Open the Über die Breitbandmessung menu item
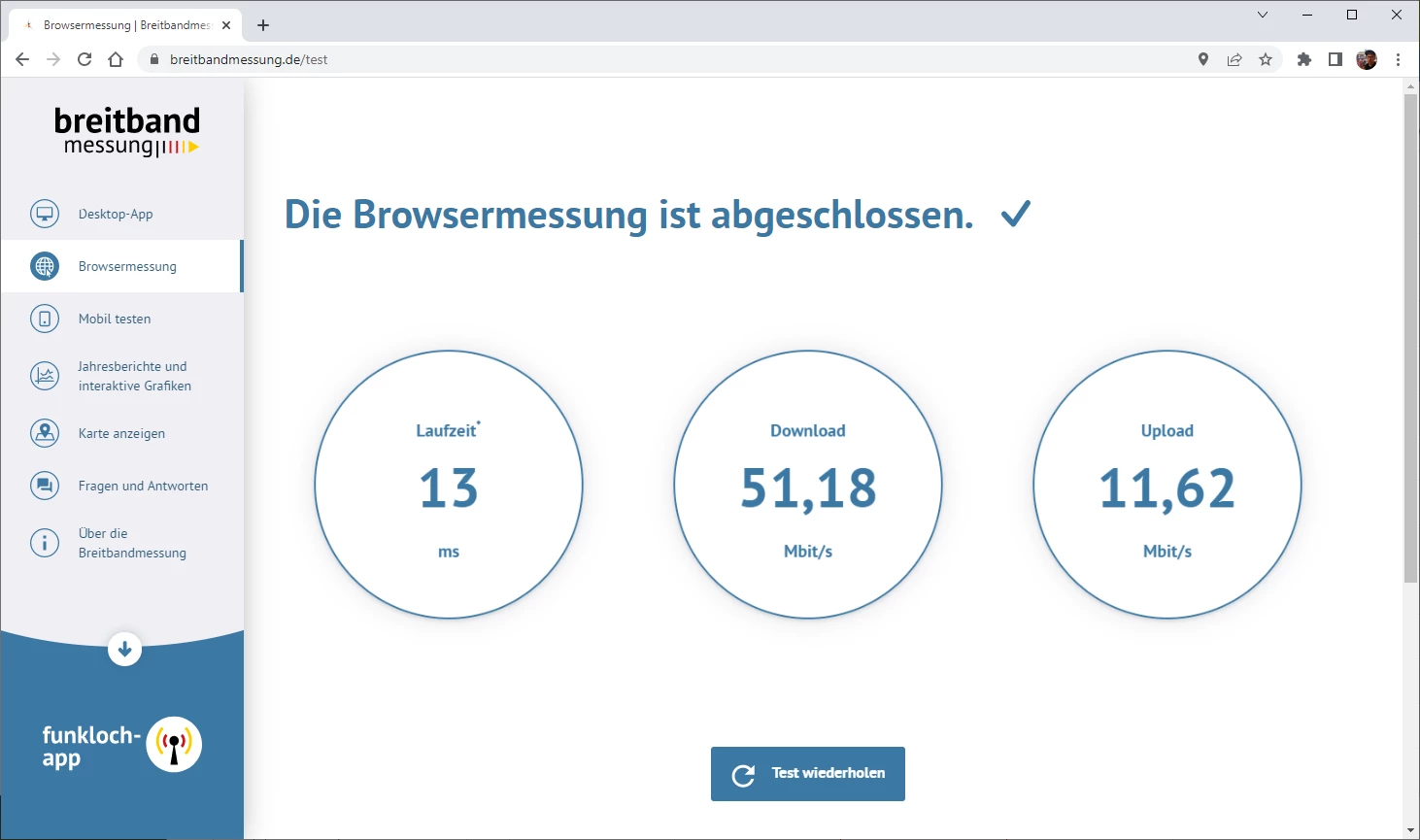 (x=121, y=543)
